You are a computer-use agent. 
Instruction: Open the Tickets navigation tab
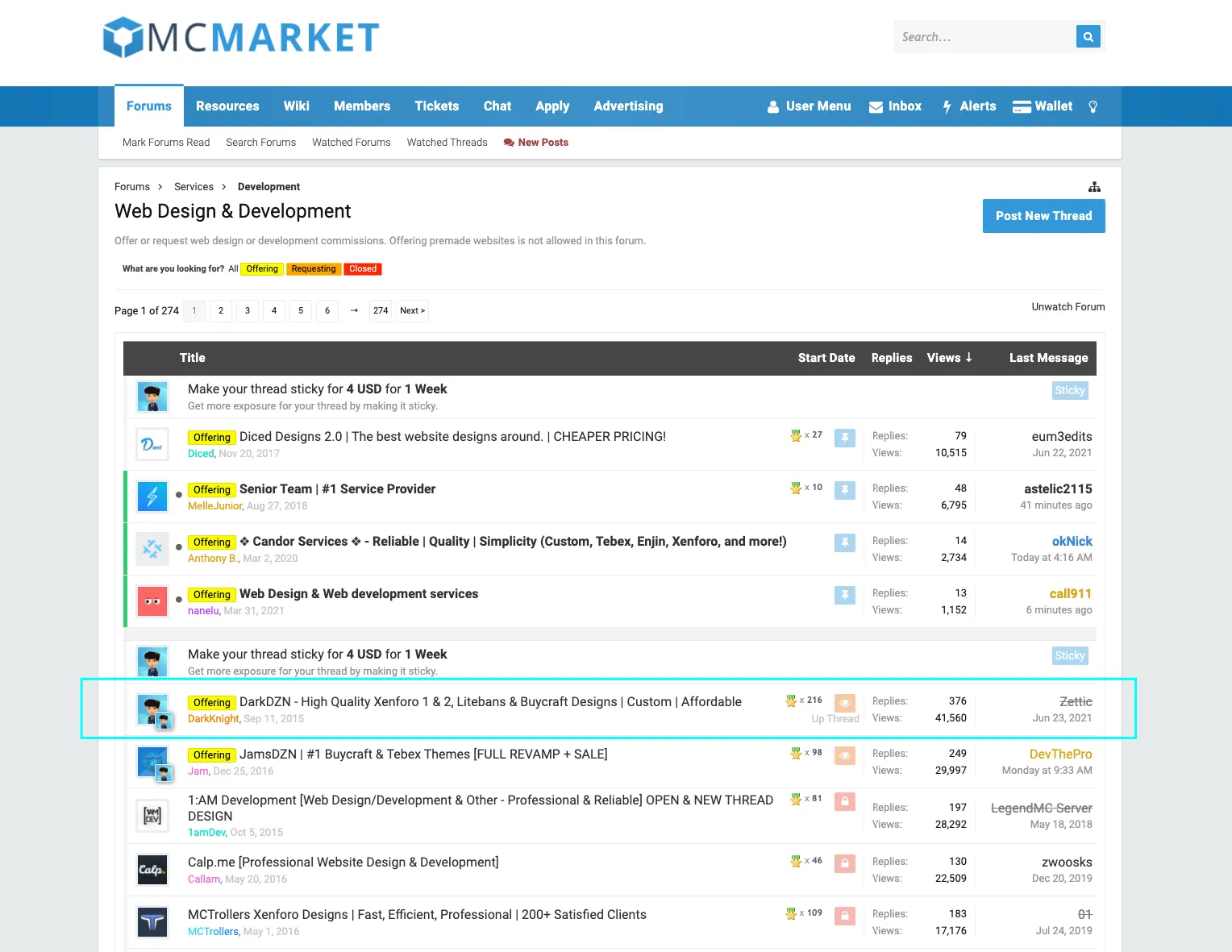pyautogui.click(x=436, y=106)
